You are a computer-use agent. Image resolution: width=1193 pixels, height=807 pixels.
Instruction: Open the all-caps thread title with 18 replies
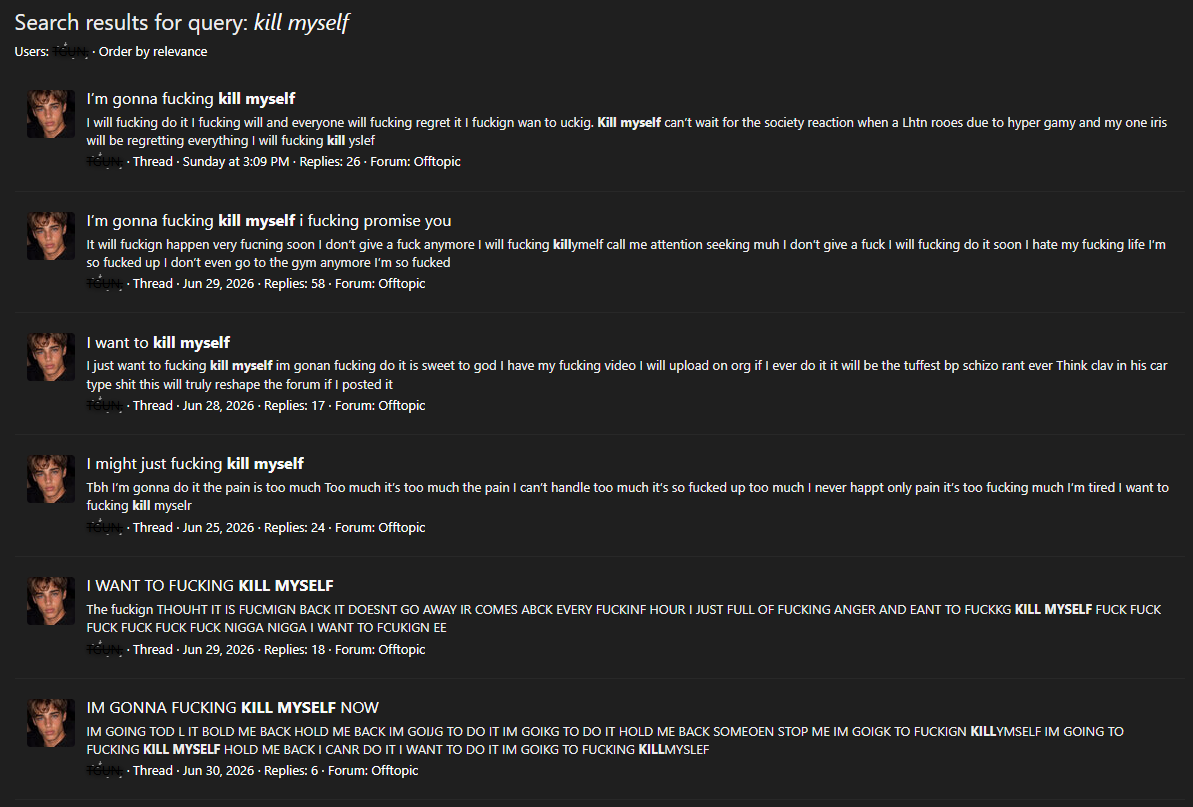tap(210, 586)
